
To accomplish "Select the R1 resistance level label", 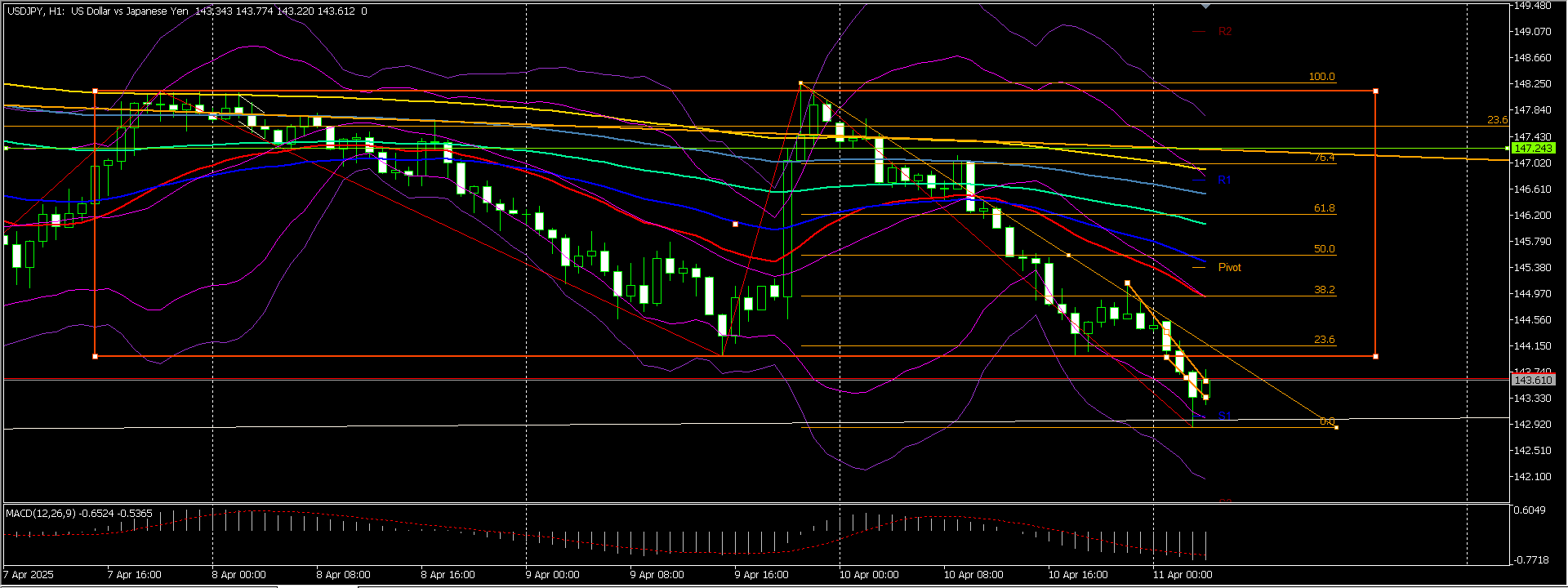I will (1223, 180).
